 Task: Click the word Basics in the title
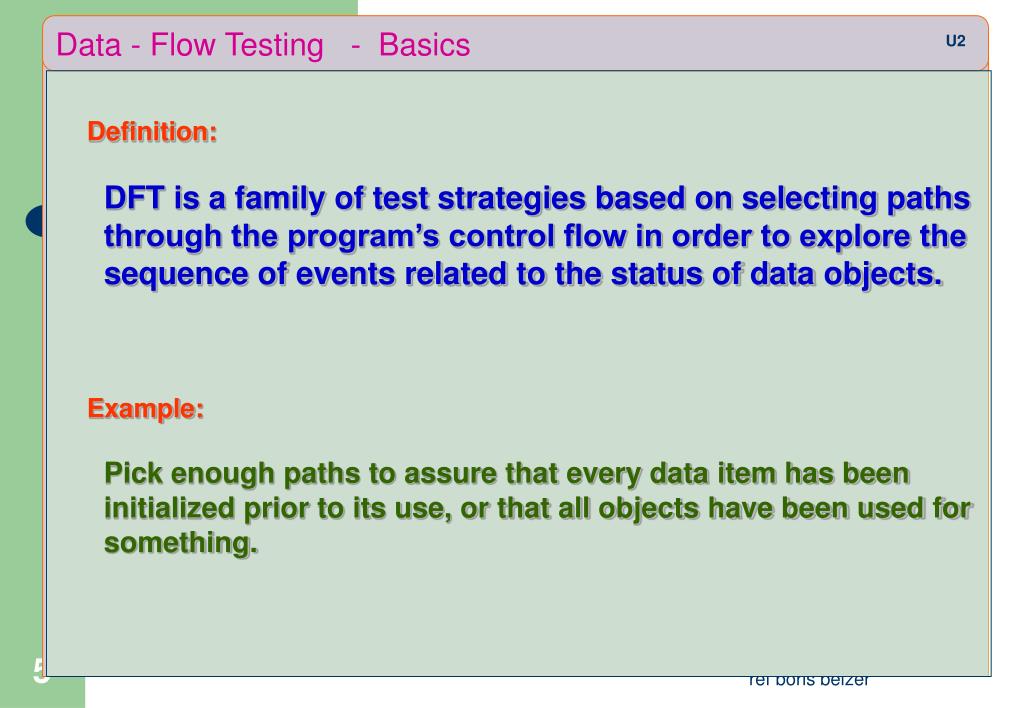click(424, 45)
